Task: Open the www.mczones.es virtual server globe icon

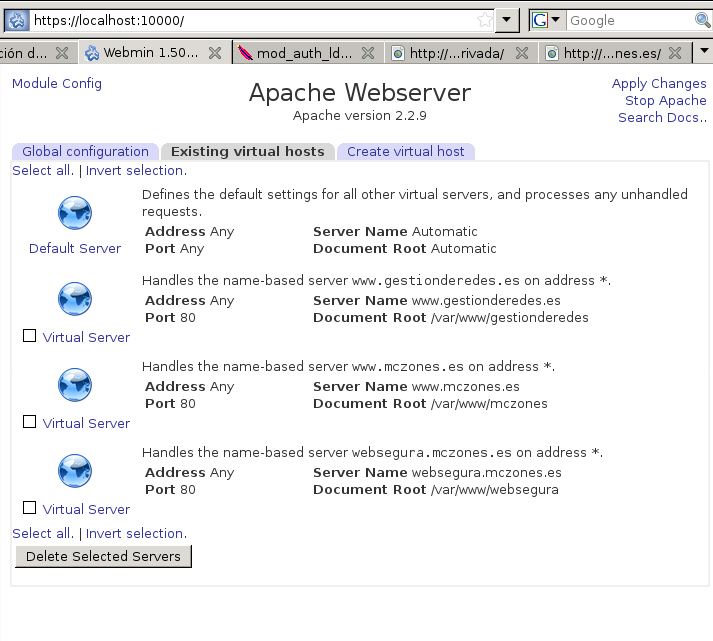Action: tap(75, 385)
